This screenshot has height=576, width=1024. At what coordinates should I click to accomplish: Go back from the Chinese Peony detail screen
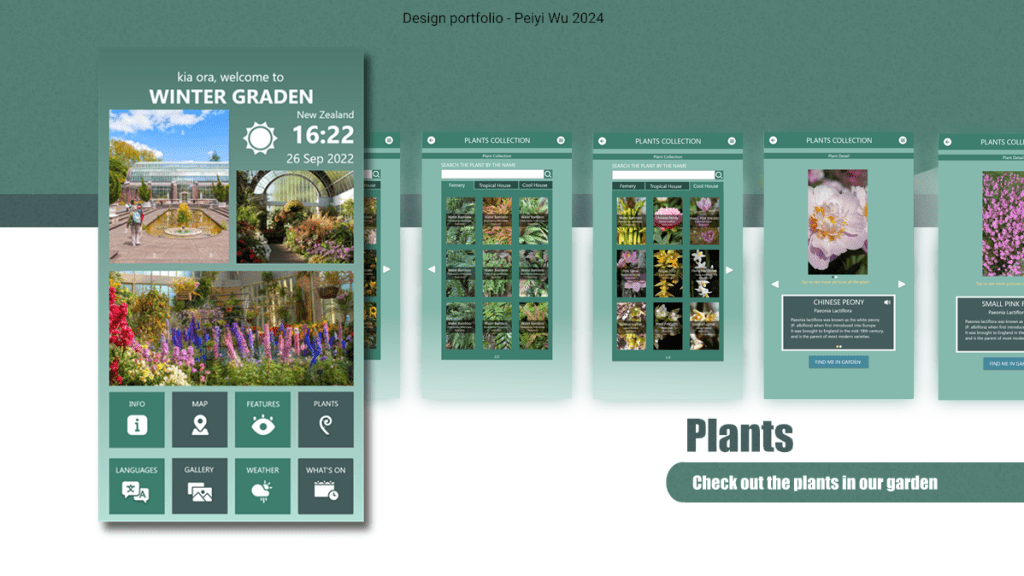pos(774,141)
